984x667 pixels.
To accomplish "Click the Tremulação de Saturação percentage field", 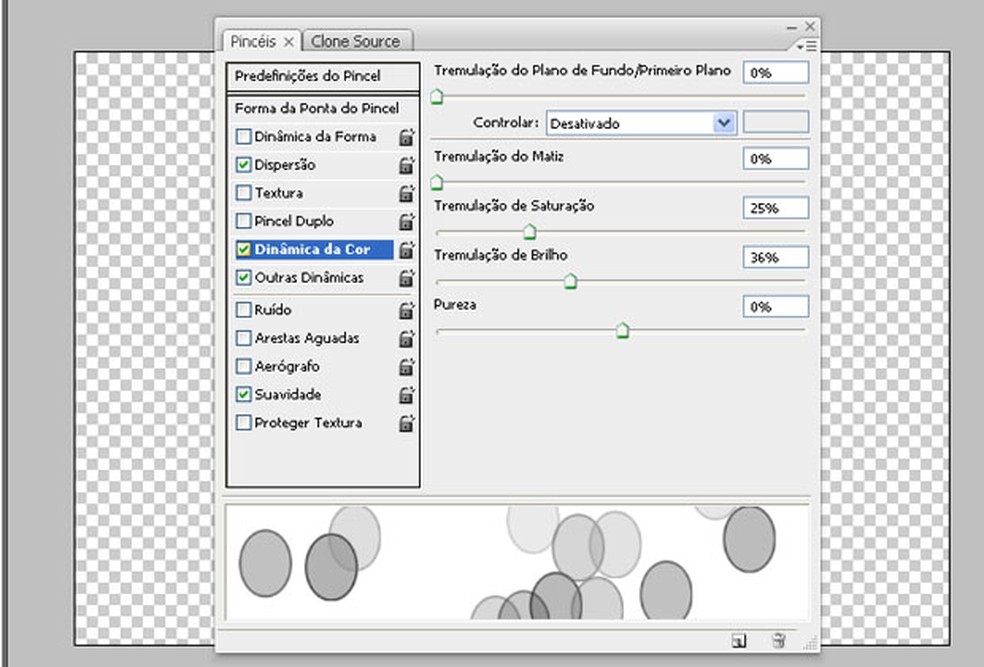I will click(775, 207).
